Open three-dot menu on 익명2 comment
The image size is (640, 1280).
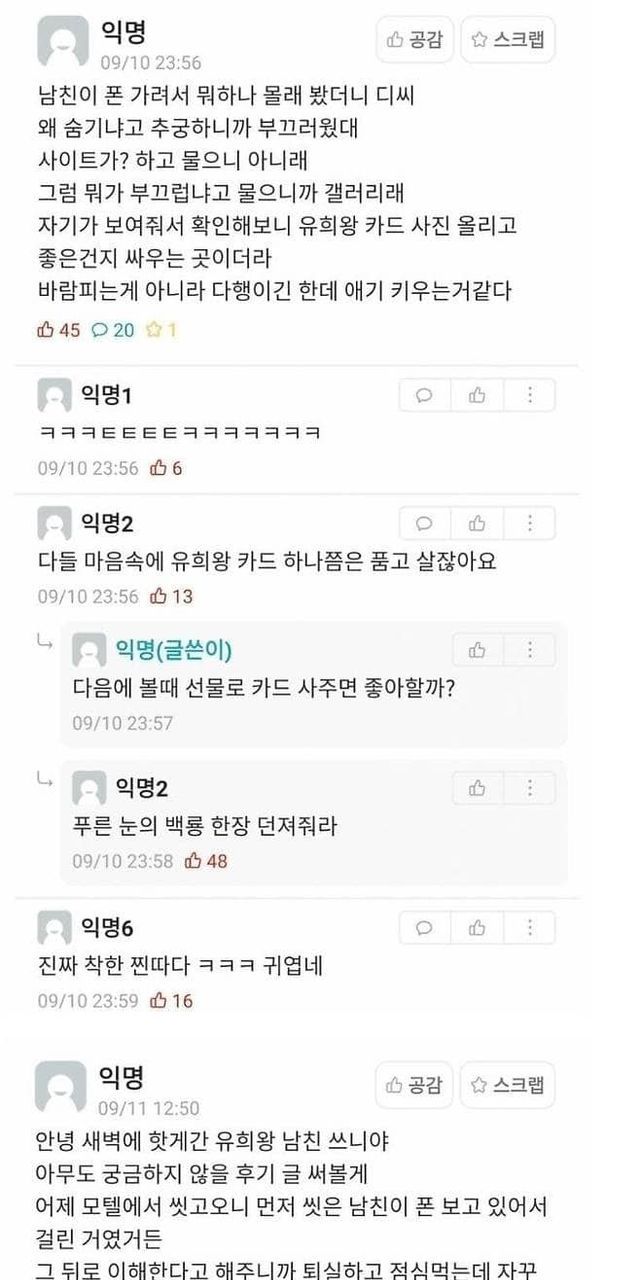(x=529, y=523)
